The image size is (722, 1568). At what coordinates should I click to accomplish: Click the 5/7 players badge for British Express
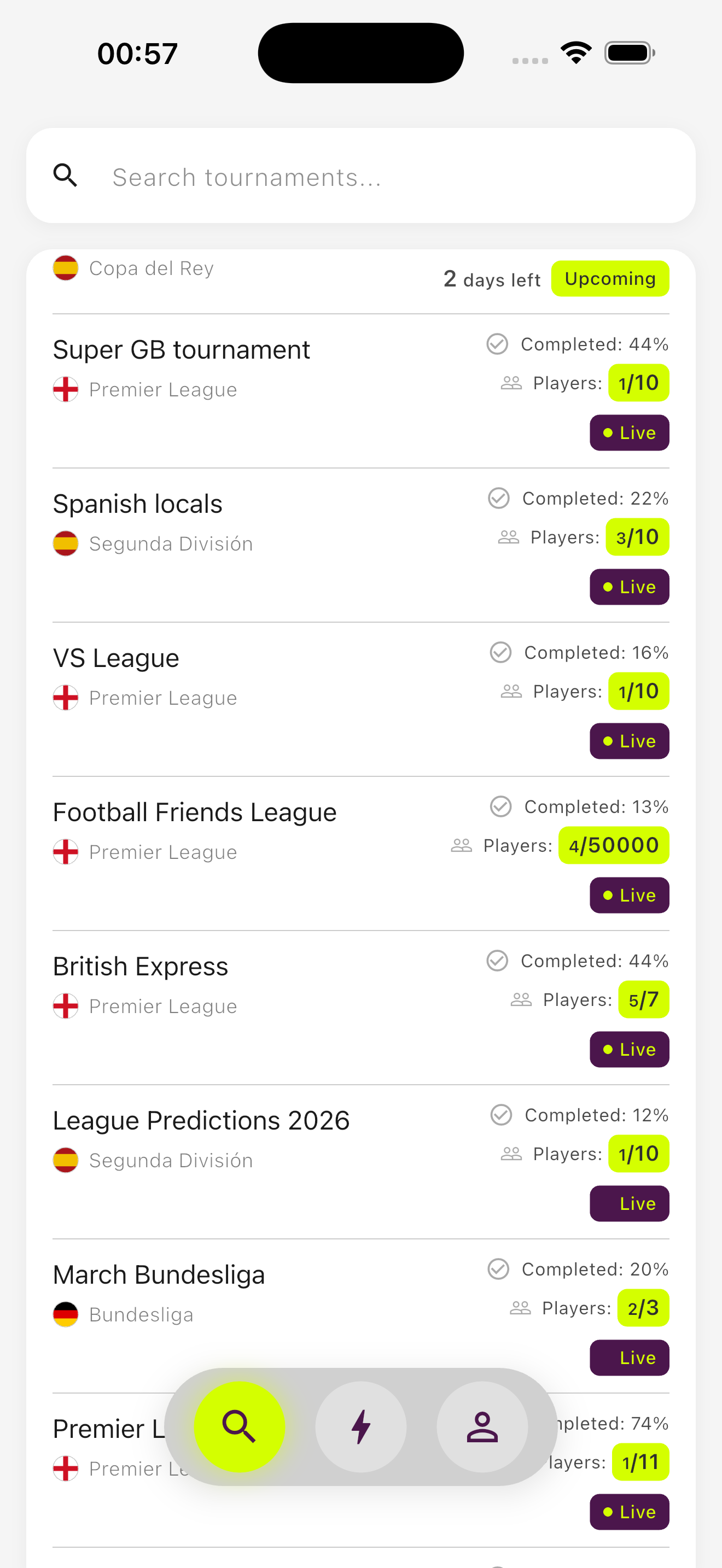click(643, 999)
